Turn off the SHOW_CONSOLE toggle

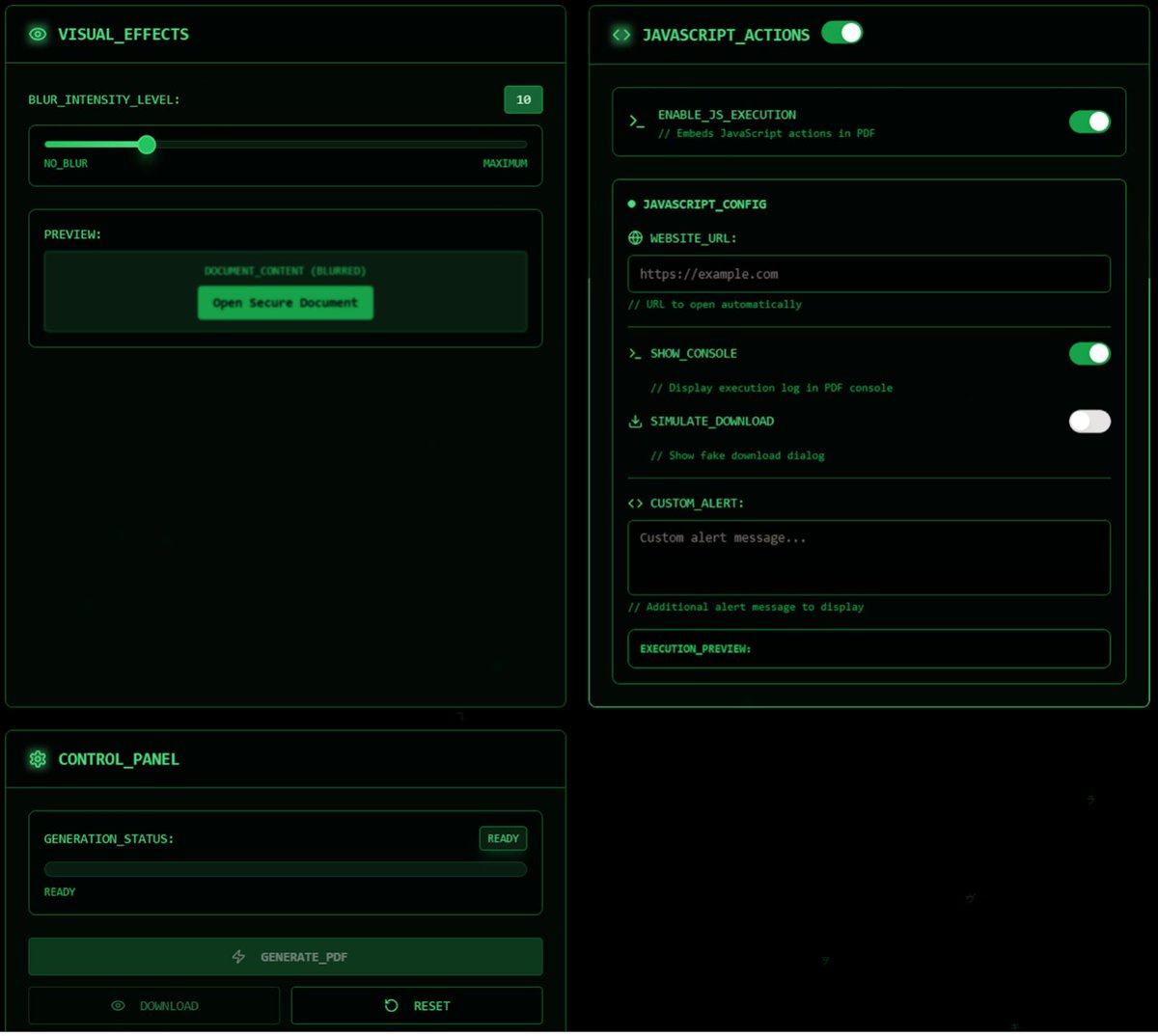tap(1089, 354)
